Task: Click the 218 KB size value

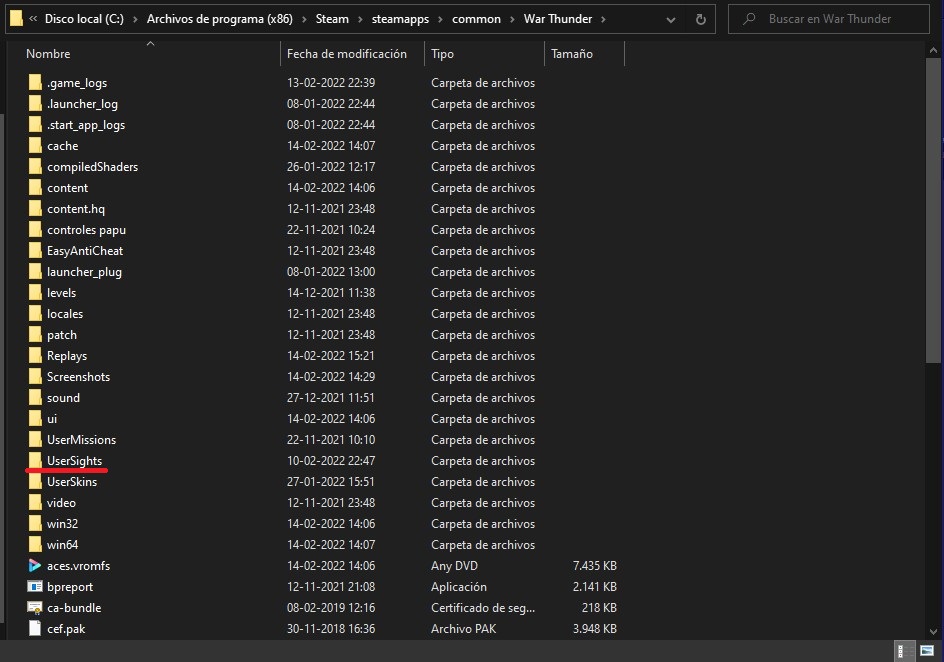Action: (599, 608)
